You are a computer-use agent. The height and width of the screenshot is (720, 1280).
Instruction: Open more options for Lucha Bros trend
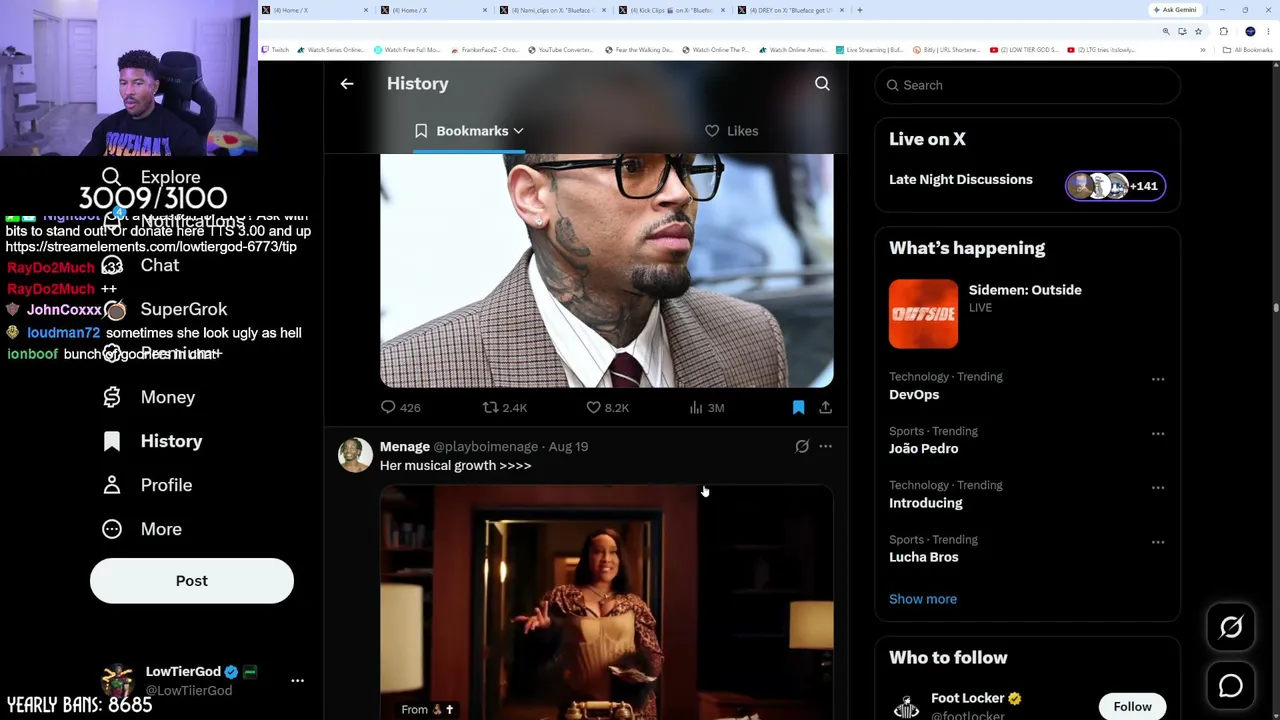point(1158,541)
